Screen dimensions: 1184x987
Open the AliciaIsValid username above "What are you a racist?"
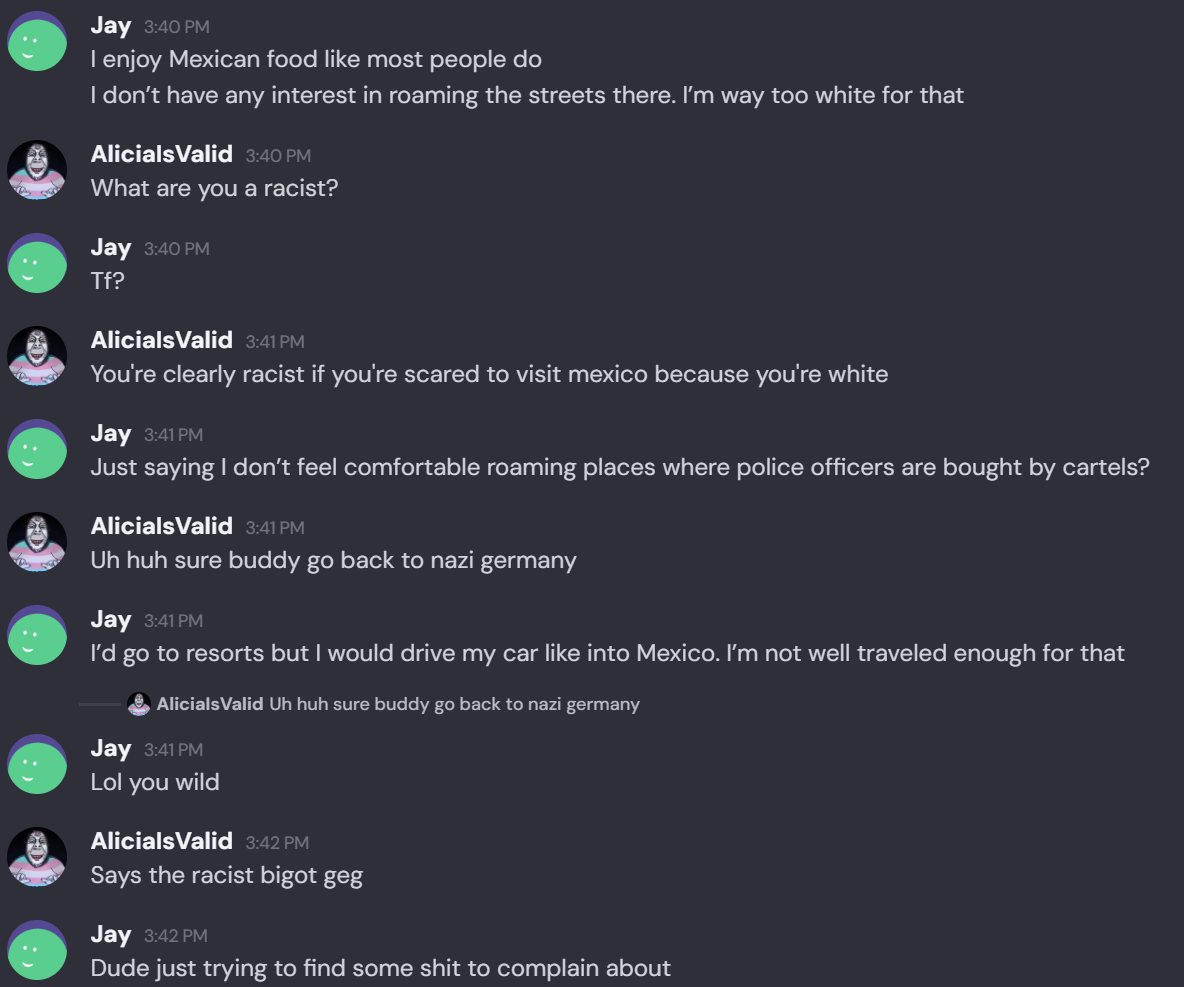pyautogui.click(x=161, y=154)
